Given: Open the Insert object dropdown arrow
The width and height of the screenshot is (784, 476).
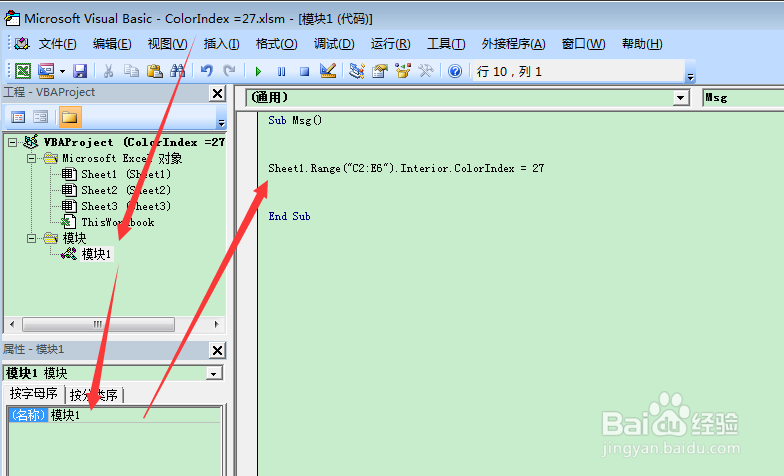Looking at the screenshot, I should coord(62,71).
